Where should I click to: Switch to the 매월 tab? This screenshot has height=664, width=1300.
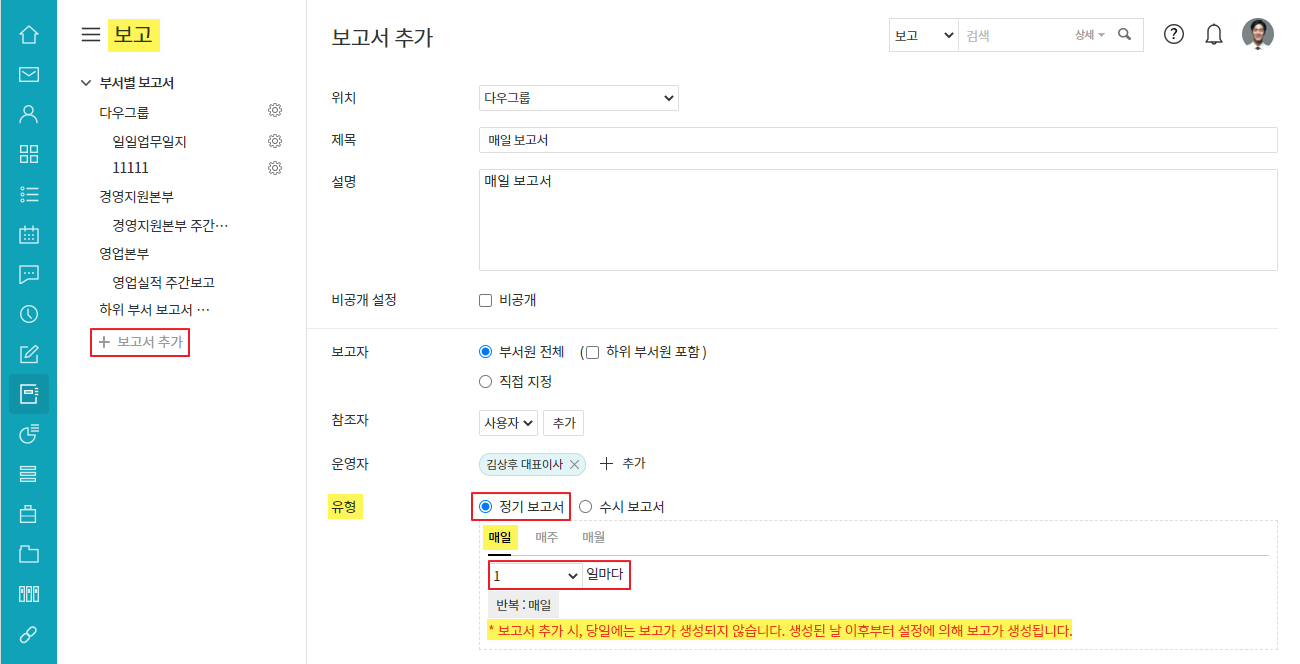pos(594,537)
